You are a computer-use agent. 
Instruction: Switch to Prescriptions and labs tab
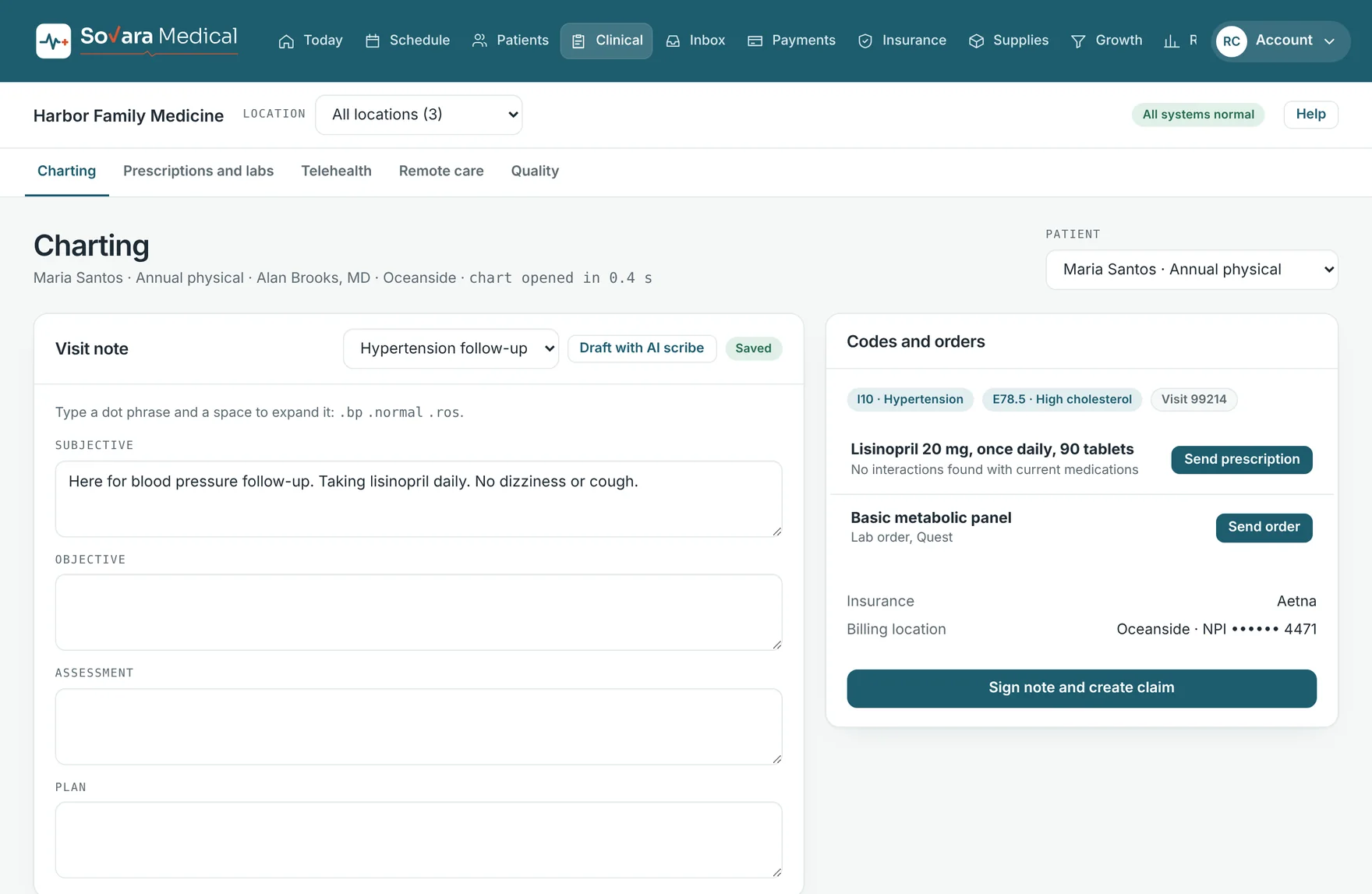[x=198, y=171]
